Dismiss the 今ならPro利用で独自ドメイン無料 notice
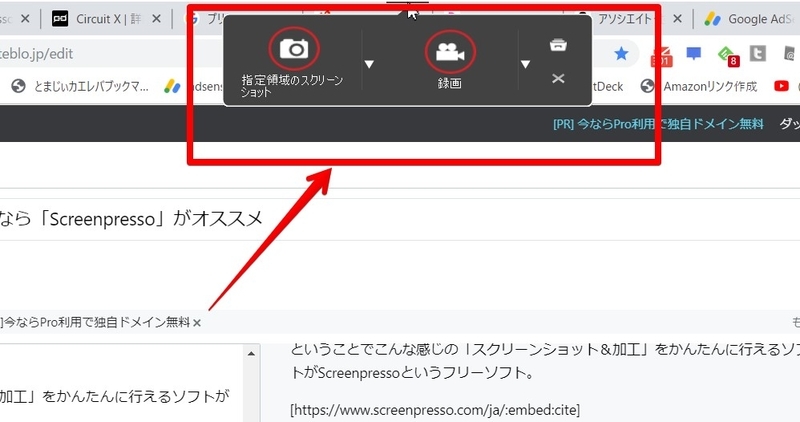The height and width of the screenshot is (422, 800). tap(197, 323)
